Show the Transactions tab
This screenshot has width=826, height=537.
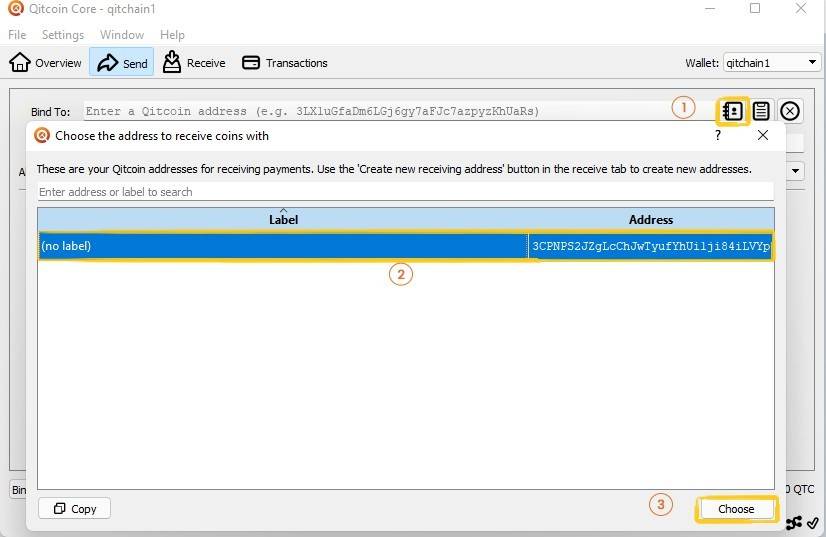(285, 63)
